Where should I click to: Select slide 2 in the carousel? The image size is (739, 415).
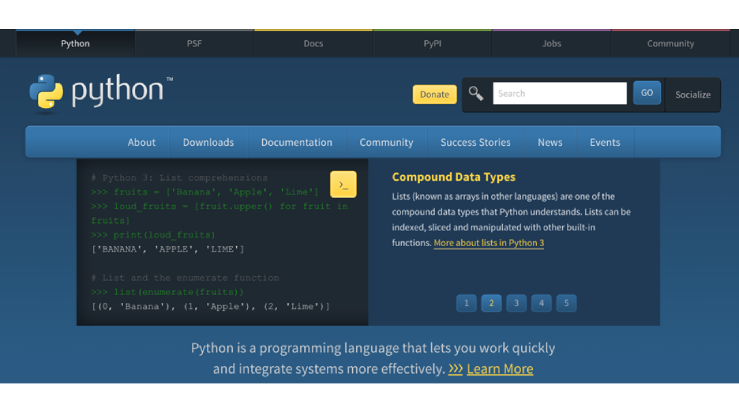[491, 303]
